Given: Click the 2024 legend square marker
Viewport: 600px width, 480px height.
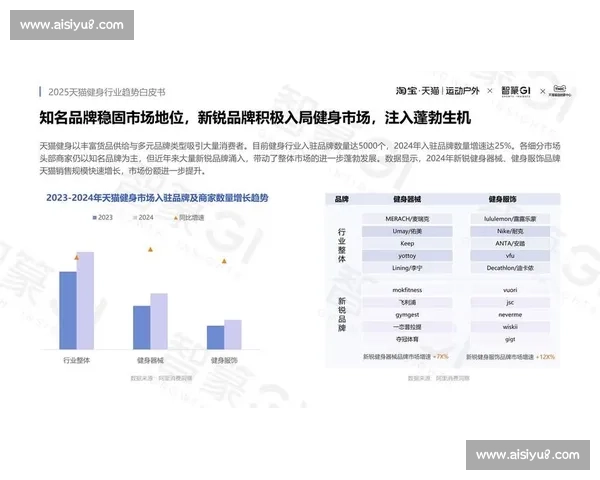Looking at the screenshot, I should (135, 217).
